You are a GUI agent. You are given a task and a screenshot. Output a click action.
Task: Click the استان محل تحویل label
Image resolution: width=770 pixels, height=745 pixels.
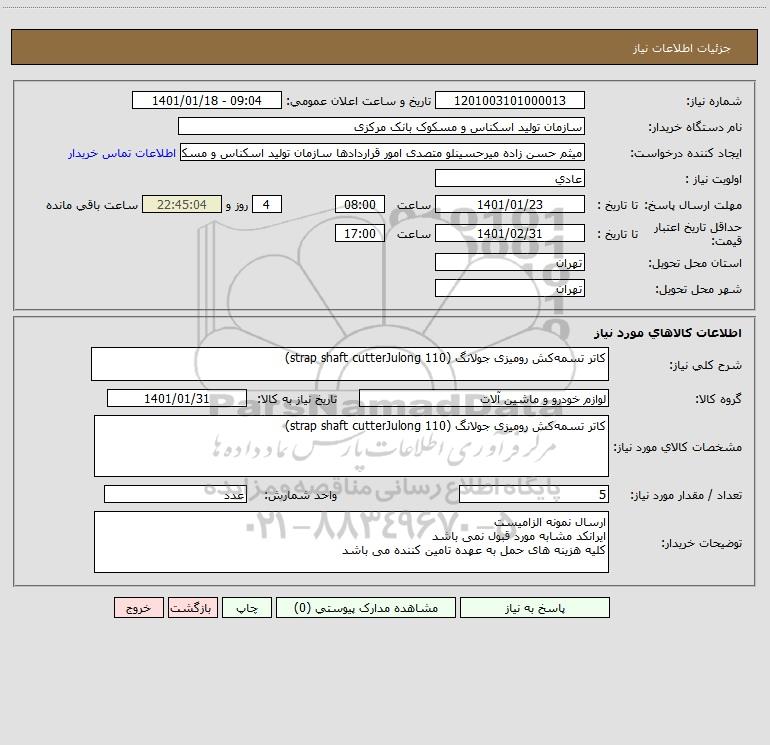coord(695,264)
